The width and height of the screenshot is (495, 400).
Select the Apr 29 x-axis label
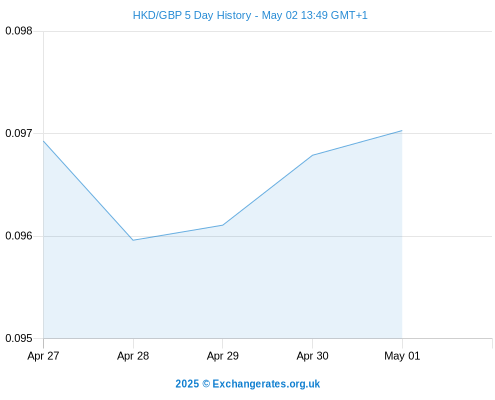pos(223,356)
